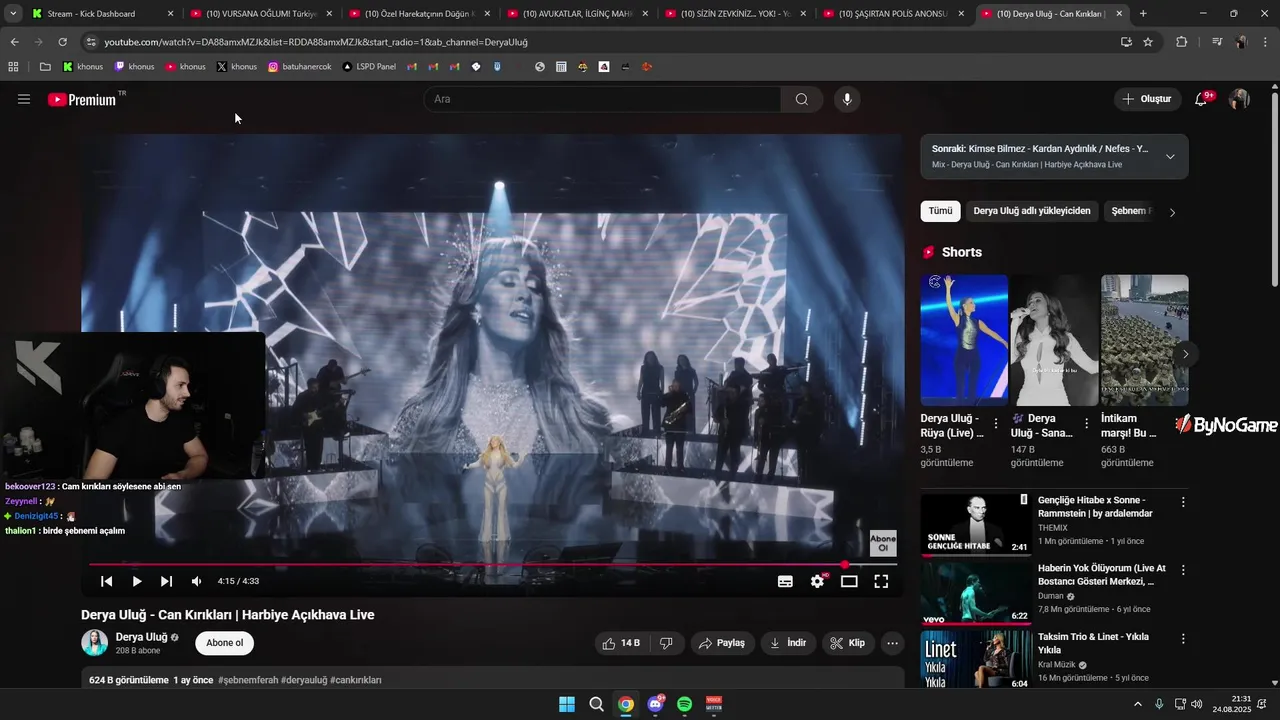This screenshot has width=1280, height=720.
Task: Open #cankırıkları hashtag link
Action: point(356,680)
